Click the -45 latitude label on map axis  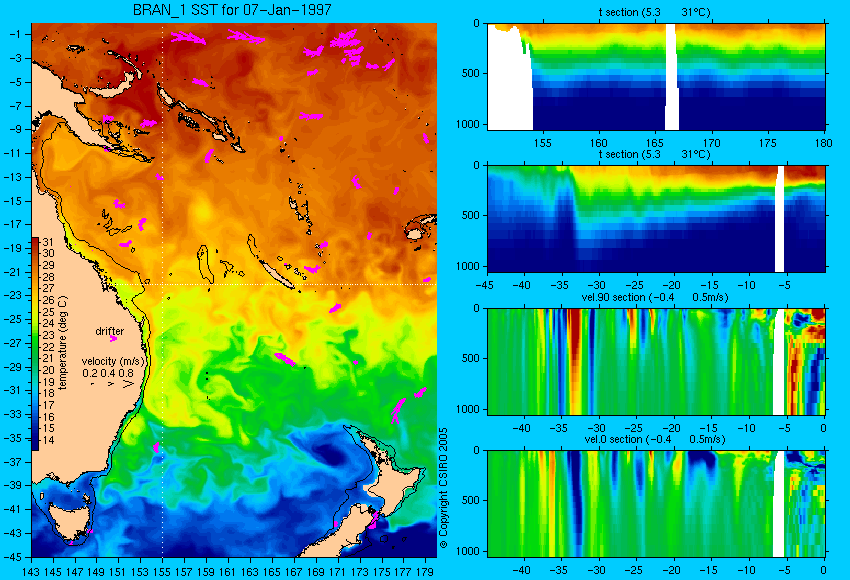point(13,557)
